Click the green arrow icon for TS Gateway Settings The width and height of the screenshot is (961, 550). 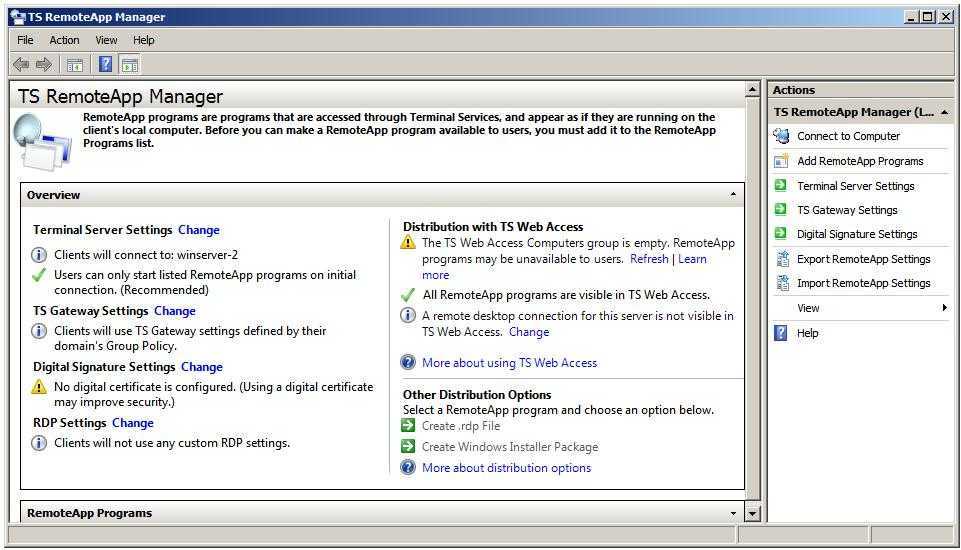coord(780,210)
